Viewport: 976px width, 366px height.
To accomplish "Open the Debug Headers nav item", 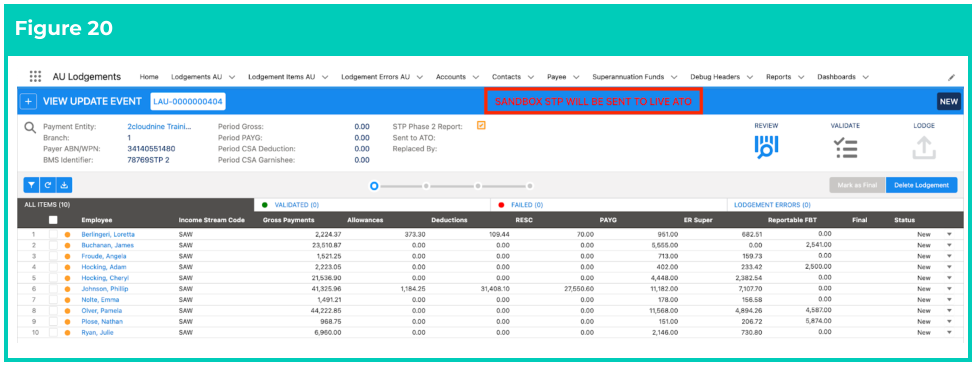I will (715, 77).
